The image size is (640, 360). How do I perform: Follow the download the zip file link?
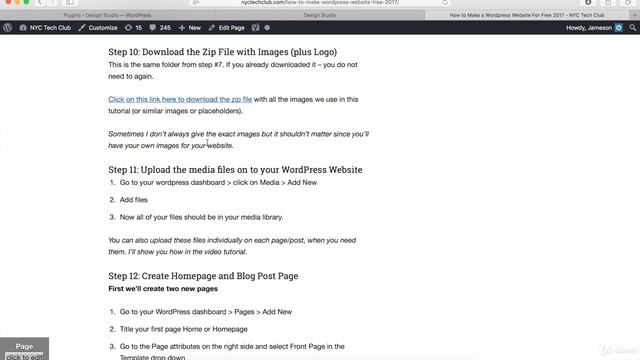[180, 99]
